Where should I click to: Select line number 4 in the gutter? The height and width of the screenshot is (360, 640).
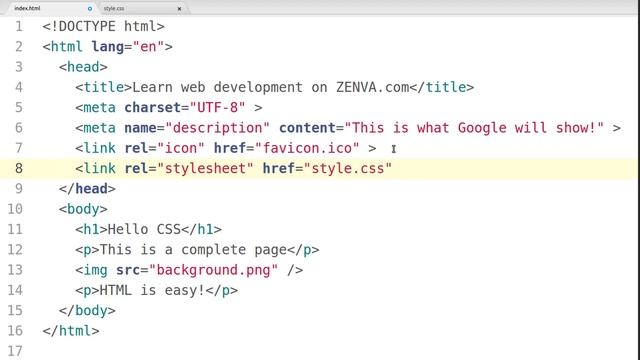click(19, 87)
